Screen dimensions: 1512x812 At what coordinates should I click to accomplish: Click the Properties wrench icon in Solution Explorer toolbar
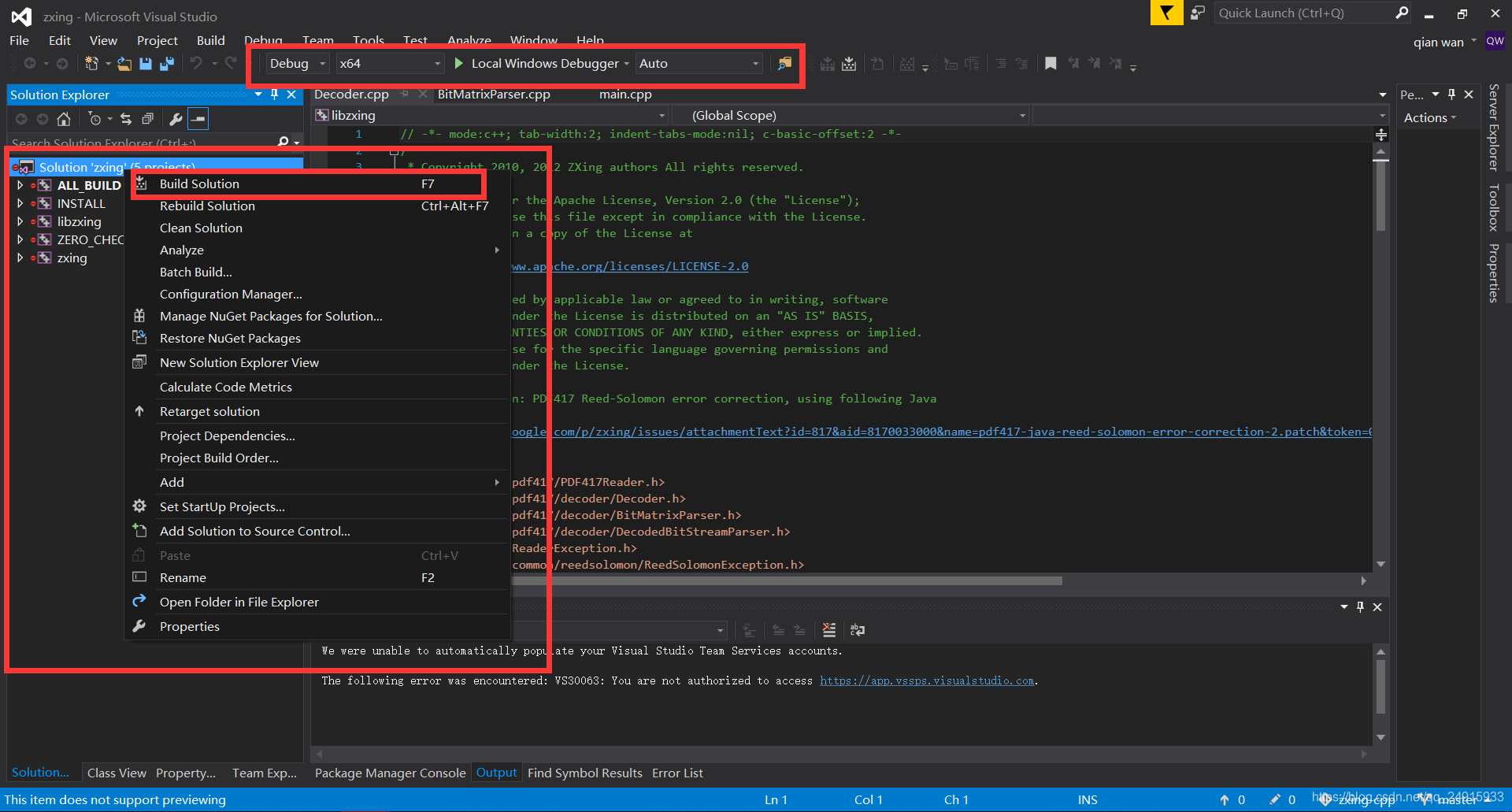point(176,119)
